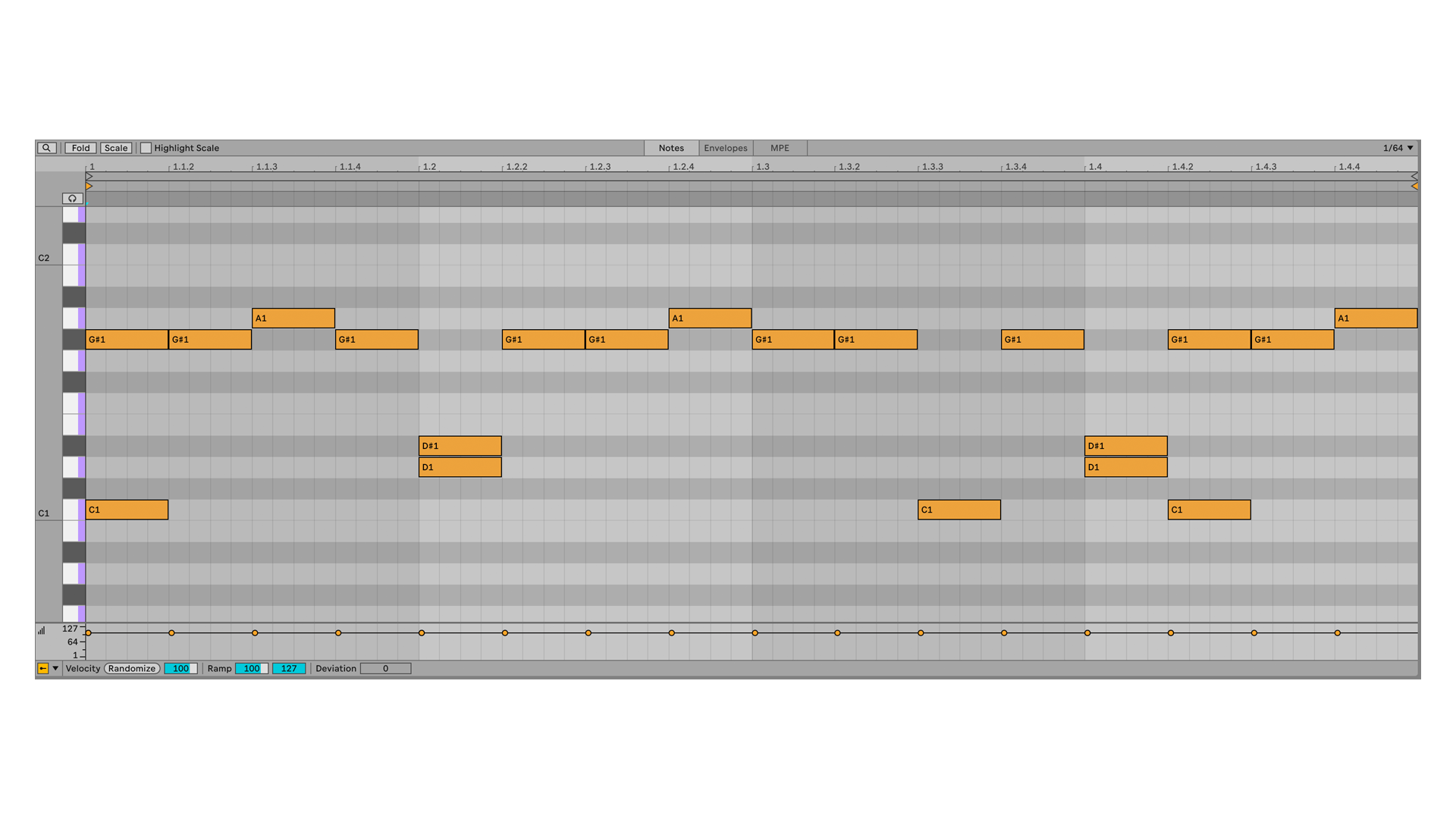Click the velocity marker at position 1.3
The height and width of the screenshot is (819, 1456).
755,632
